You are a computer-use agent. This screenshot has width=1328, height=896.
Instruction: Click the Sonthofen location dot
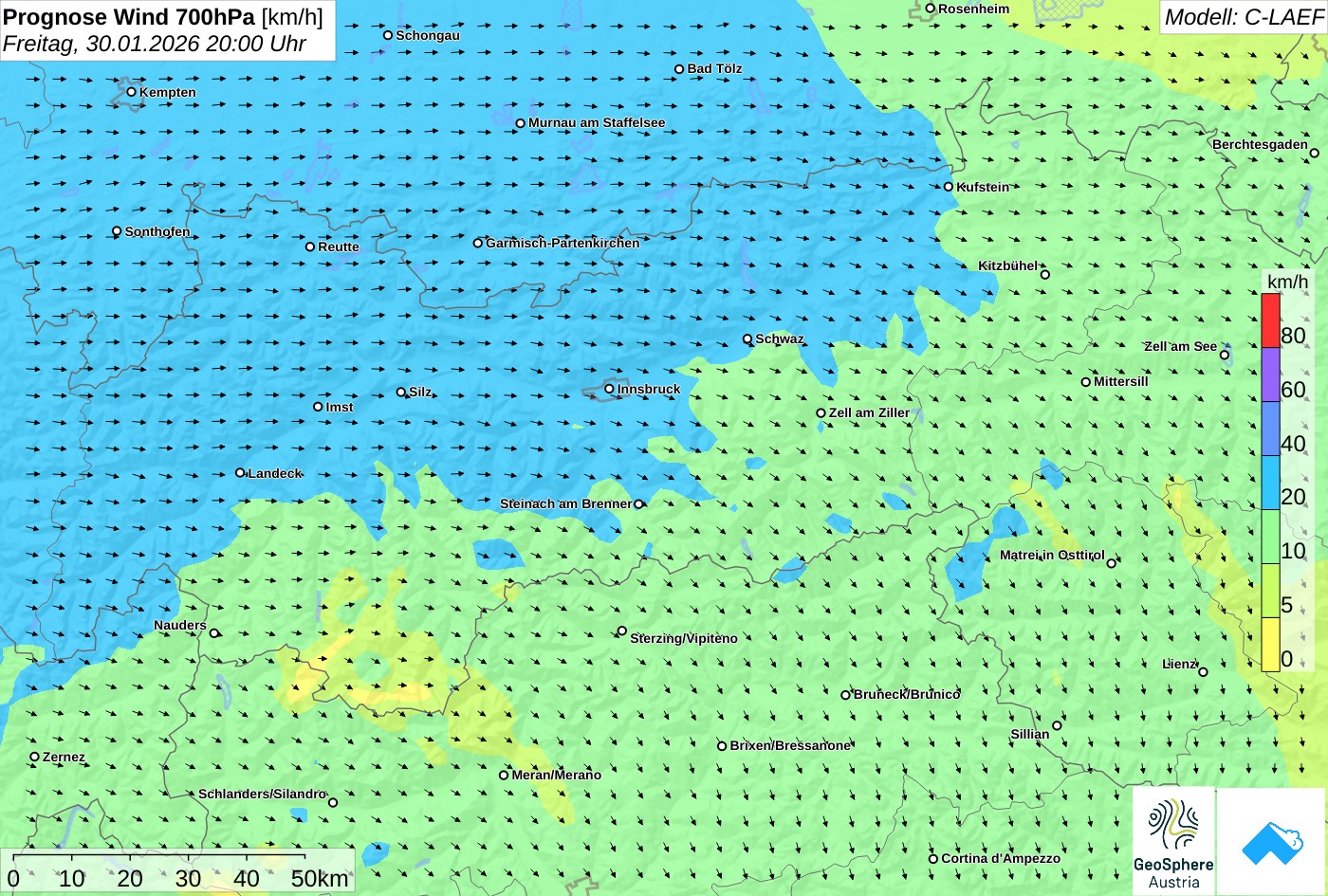pos(117,231)
